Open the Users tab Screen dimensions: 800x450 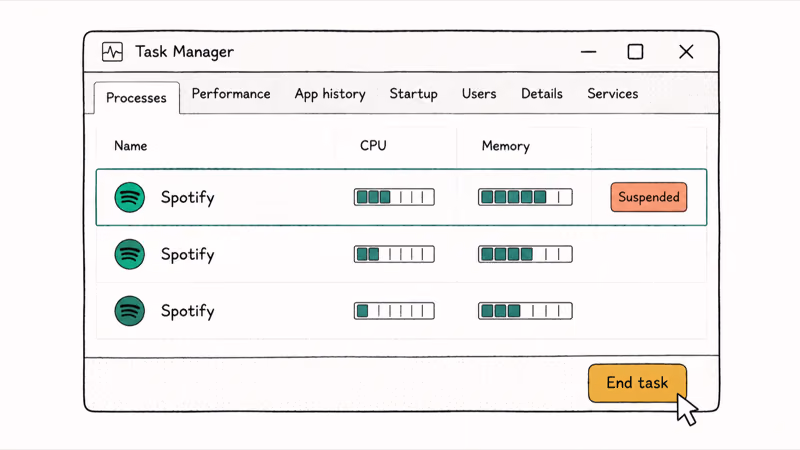click(x=479, y=94)
